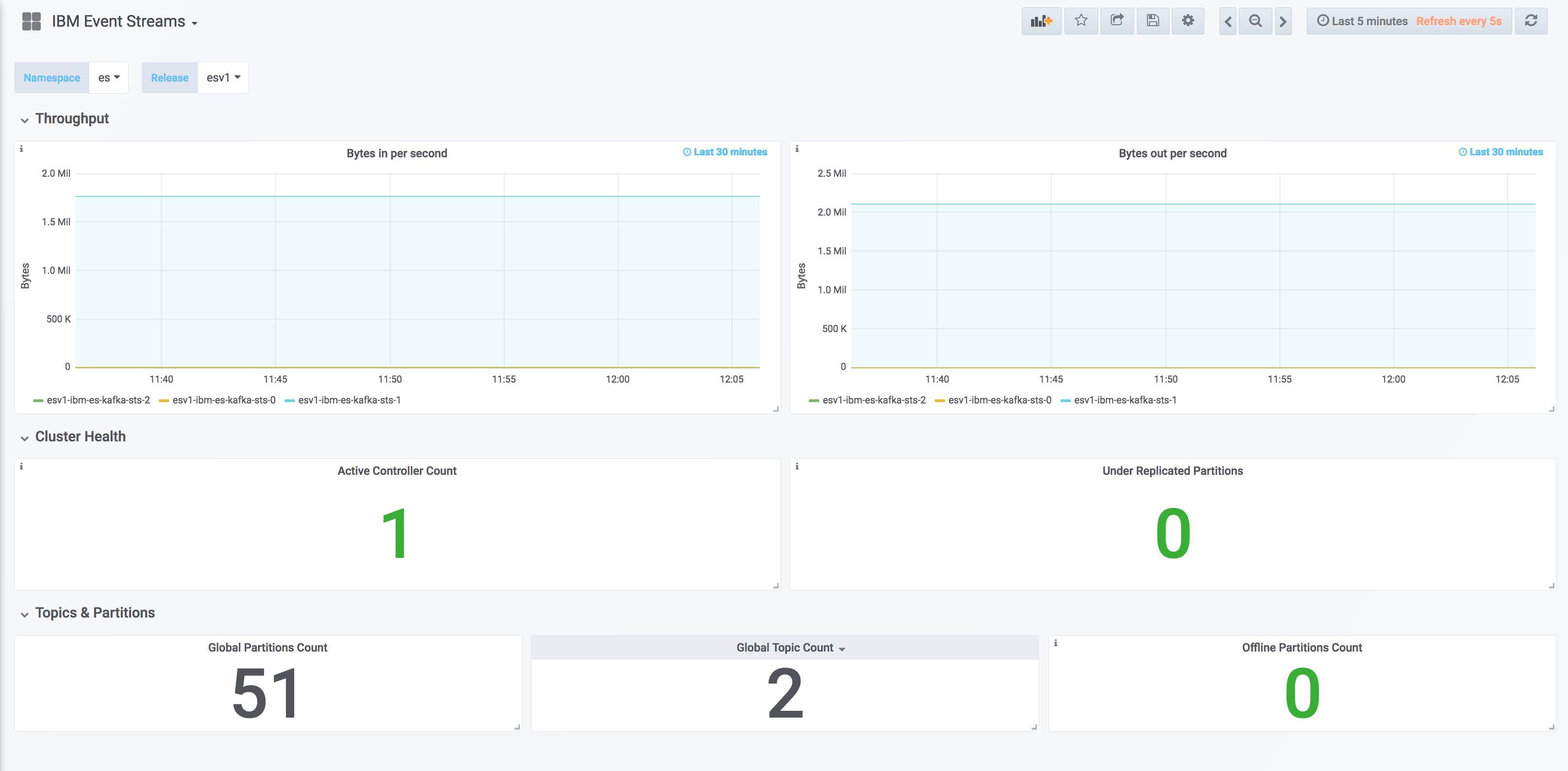The width and height of the screenshot is (1568, 771).
Task: Refresh the dashboard manually
Action: click(1531, 21)
